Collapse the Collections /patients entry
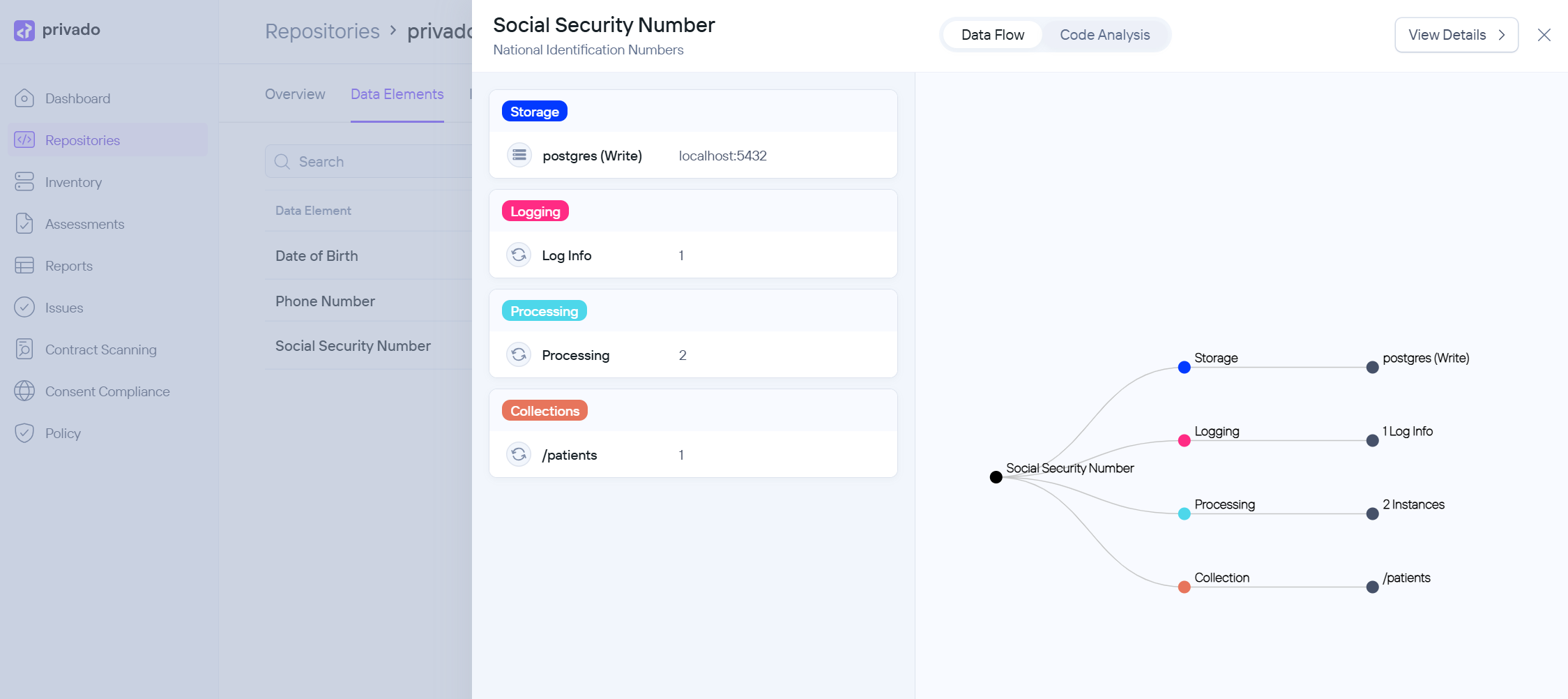 tap(519, 454)
